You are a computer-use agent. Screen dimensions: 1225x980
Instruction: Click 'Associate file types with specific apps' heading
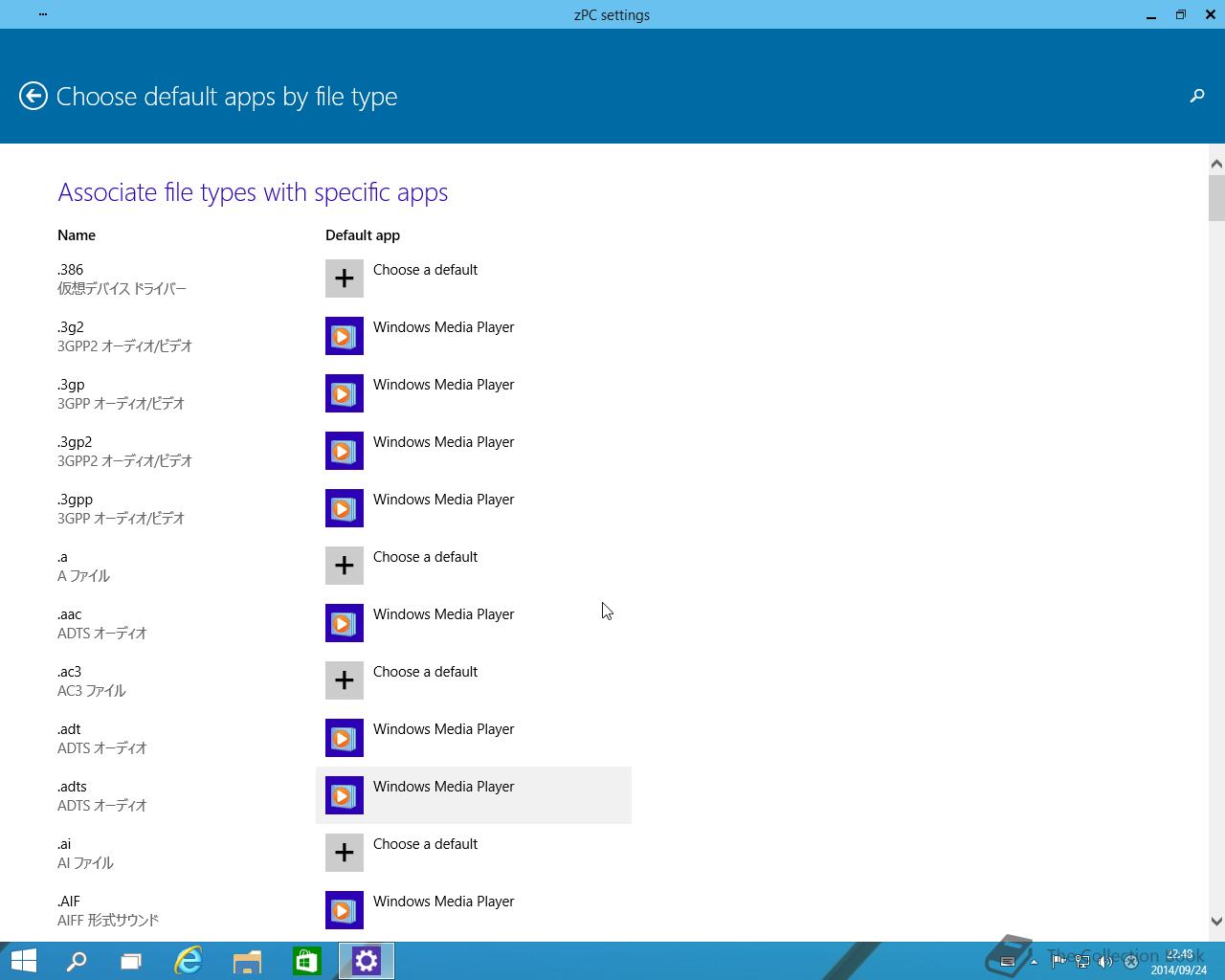click(253, 192)
